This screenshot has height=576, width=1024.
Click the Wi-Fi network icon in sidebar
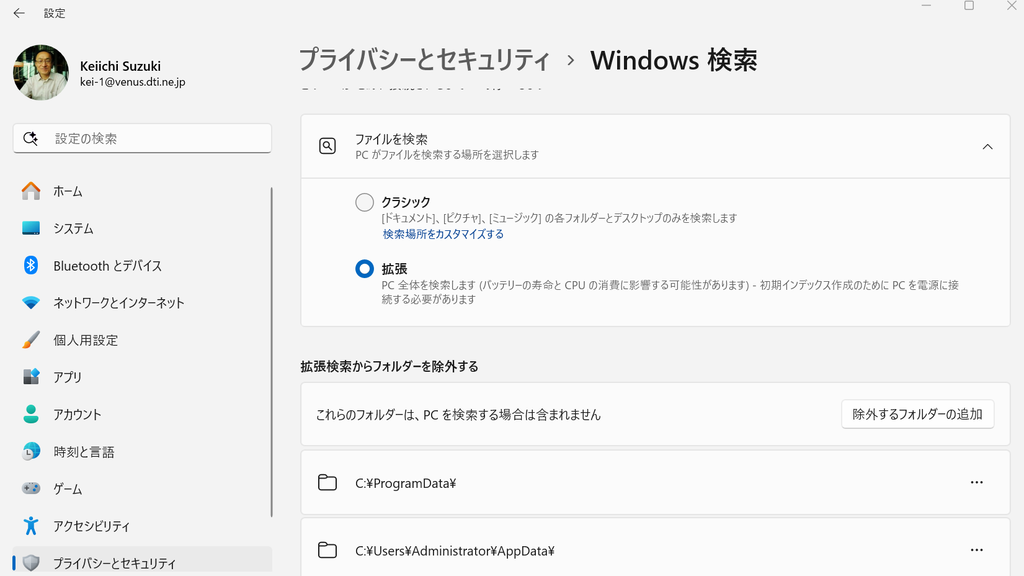point(31,303)
